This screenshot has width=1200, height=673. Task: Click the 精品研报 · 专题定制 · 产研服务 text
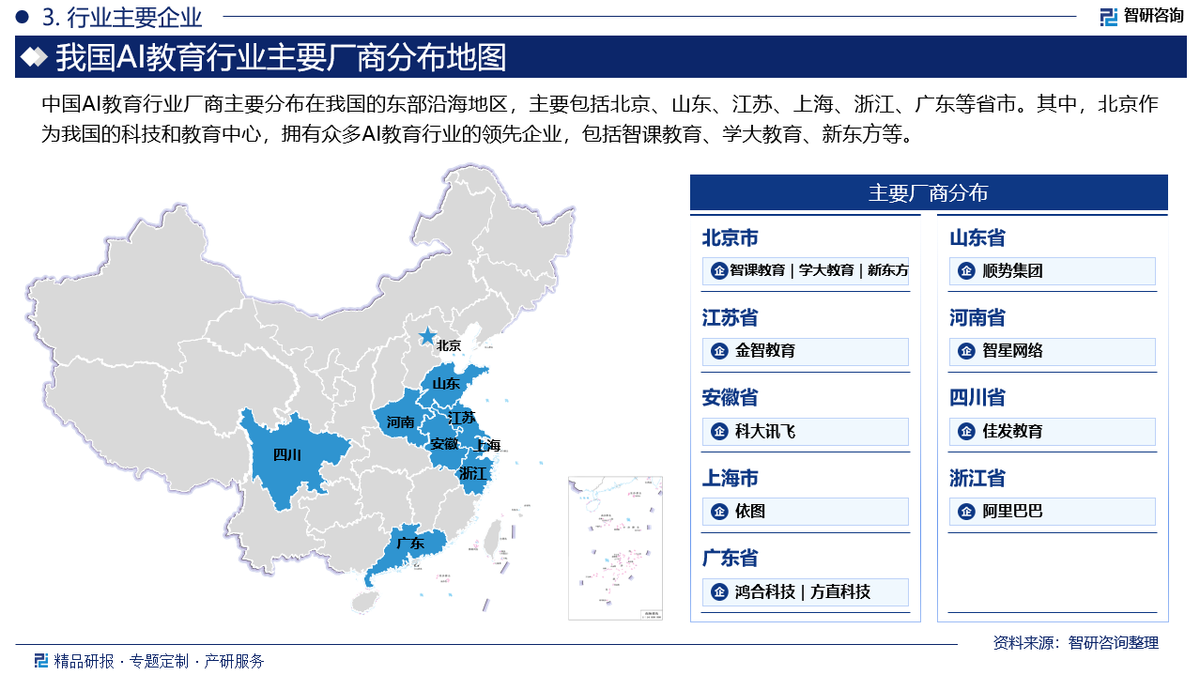point(159,660)
